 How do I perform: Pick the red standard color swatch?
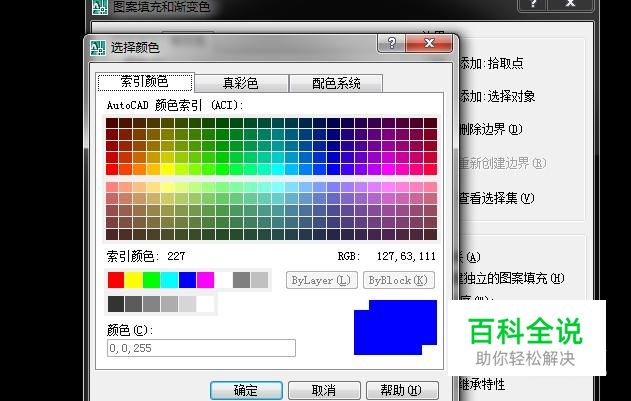(116, 280)
